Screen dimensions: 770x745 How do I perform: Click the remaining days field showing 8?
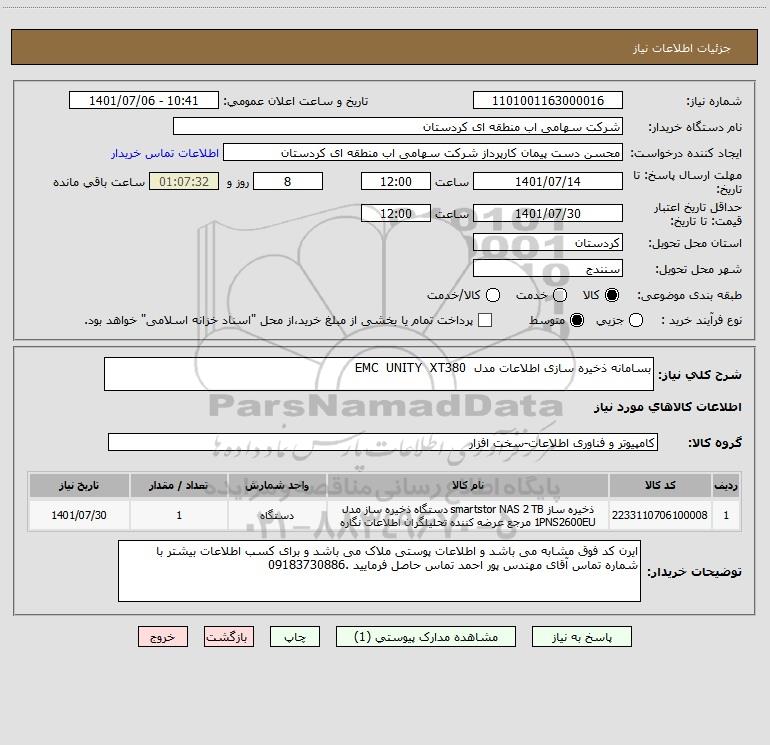(288, 182)
